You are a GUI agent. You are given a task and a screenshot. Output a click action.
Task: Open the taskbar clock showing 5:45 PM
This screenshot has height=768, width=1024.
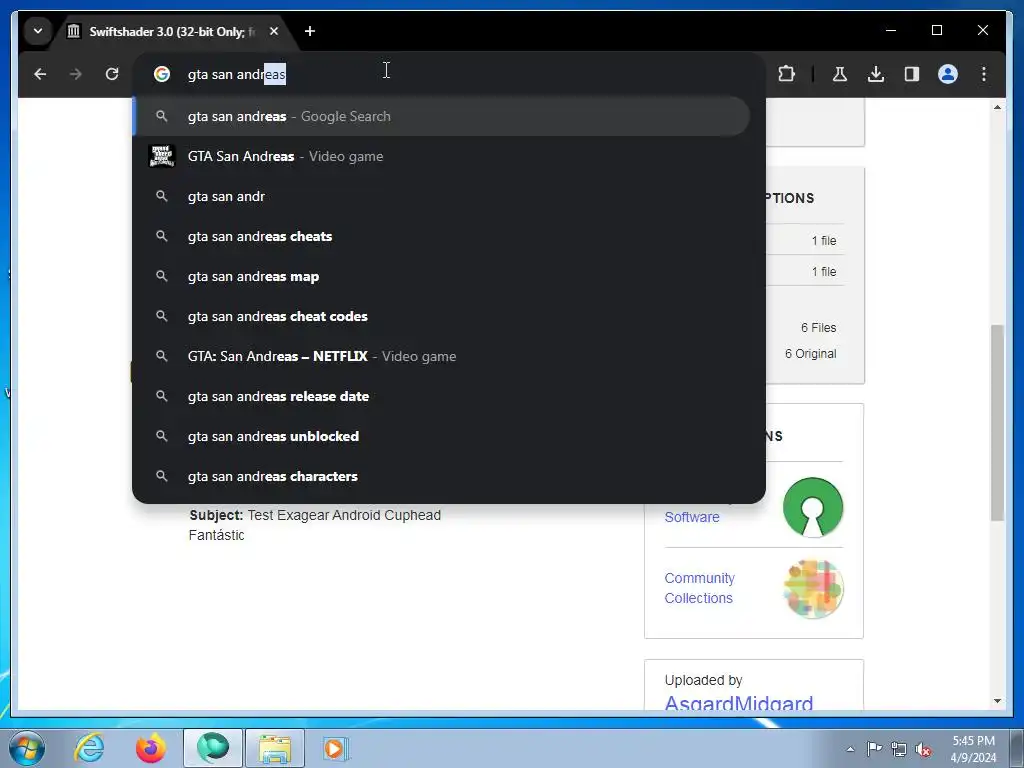(973, 749)
